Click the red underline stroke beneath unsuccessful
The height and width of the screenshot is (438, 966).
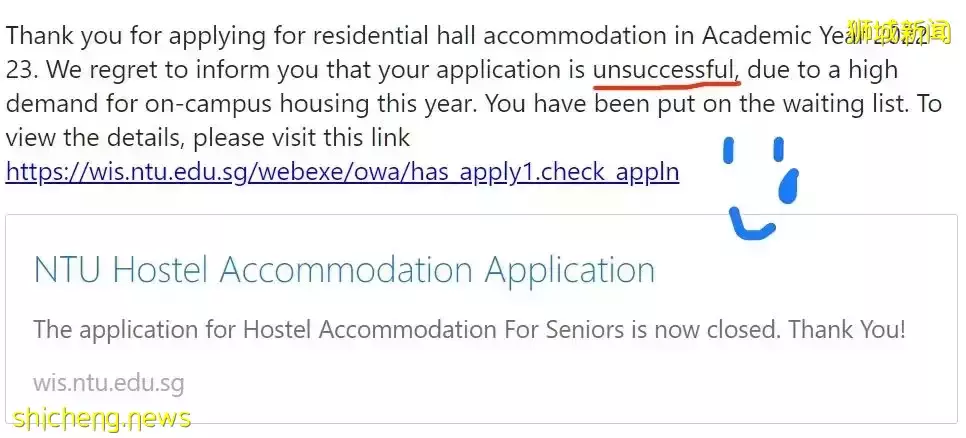[665, 84]
